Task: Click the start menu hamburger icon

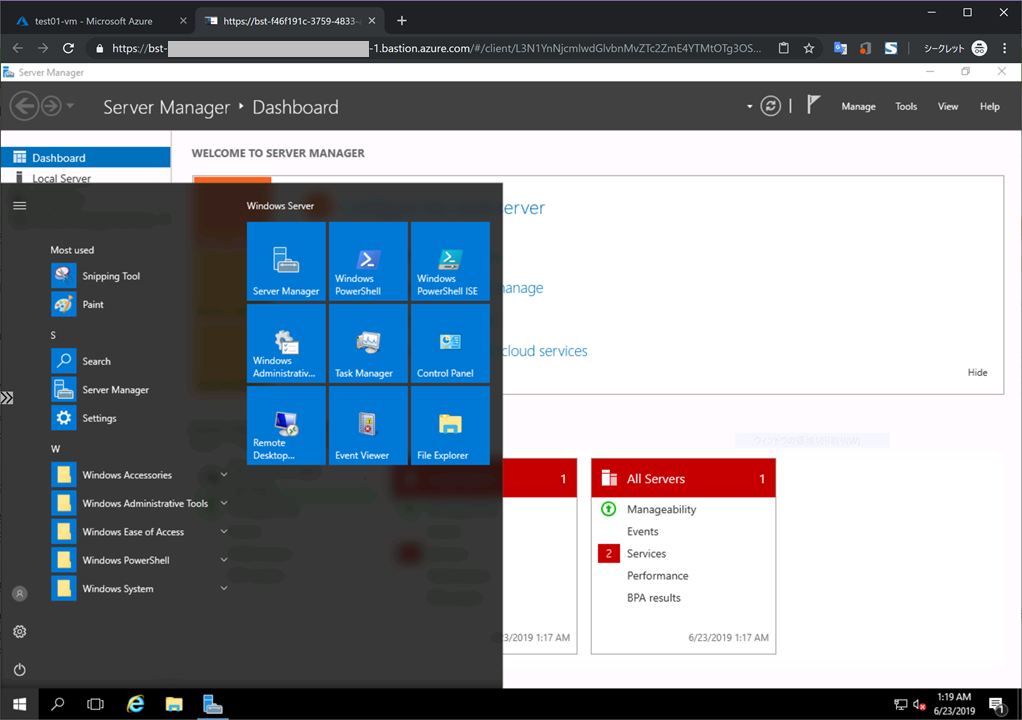Action: click(x=20, y=206)
